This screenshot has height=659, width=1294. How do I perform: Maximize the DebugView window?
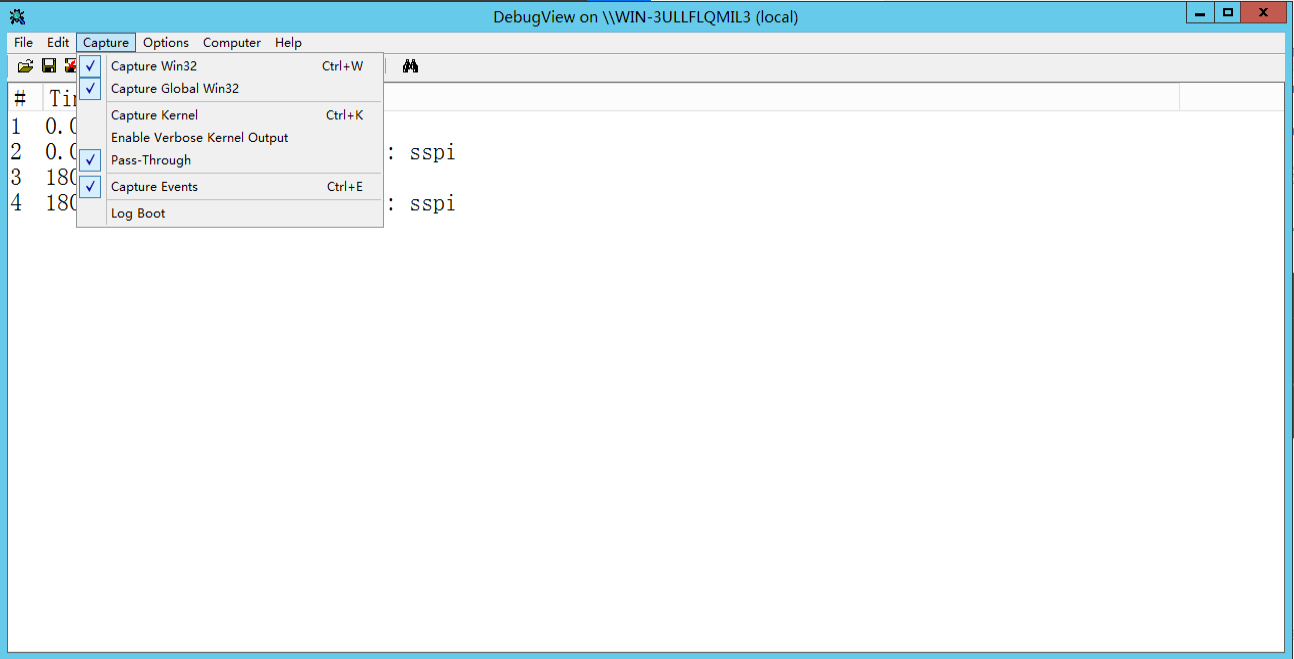point(1228,13)
